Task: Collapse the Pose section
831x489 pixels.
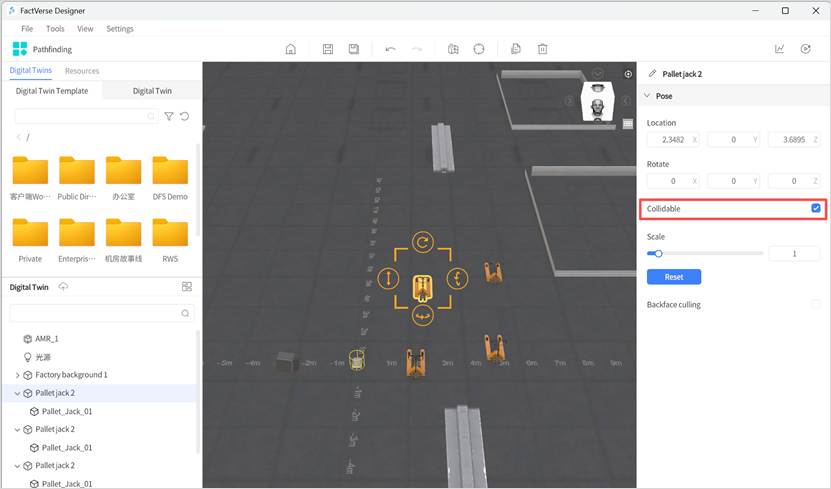Action: [x=647, y=96]
